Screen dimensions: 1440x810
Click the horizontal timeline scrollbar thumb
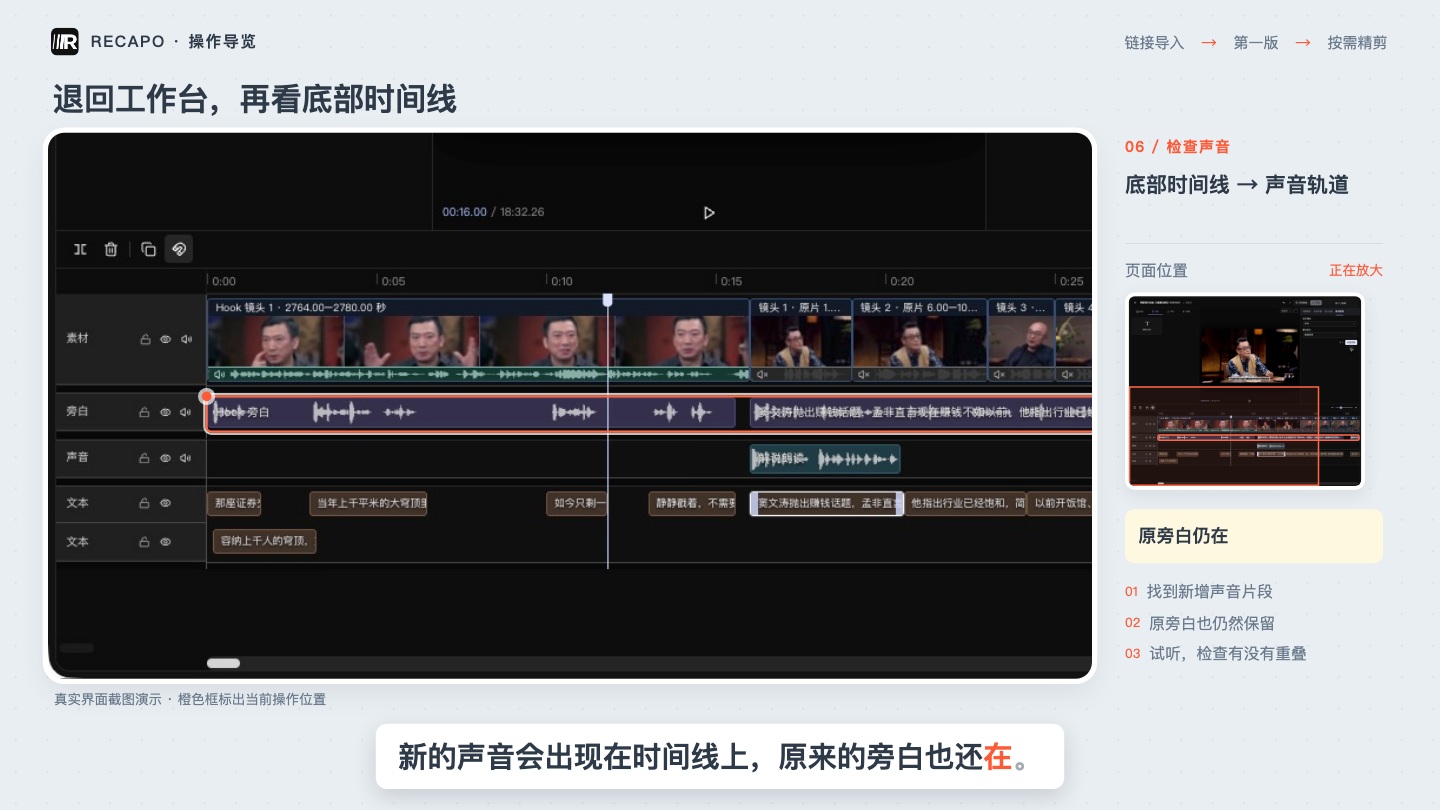point(223,663)
